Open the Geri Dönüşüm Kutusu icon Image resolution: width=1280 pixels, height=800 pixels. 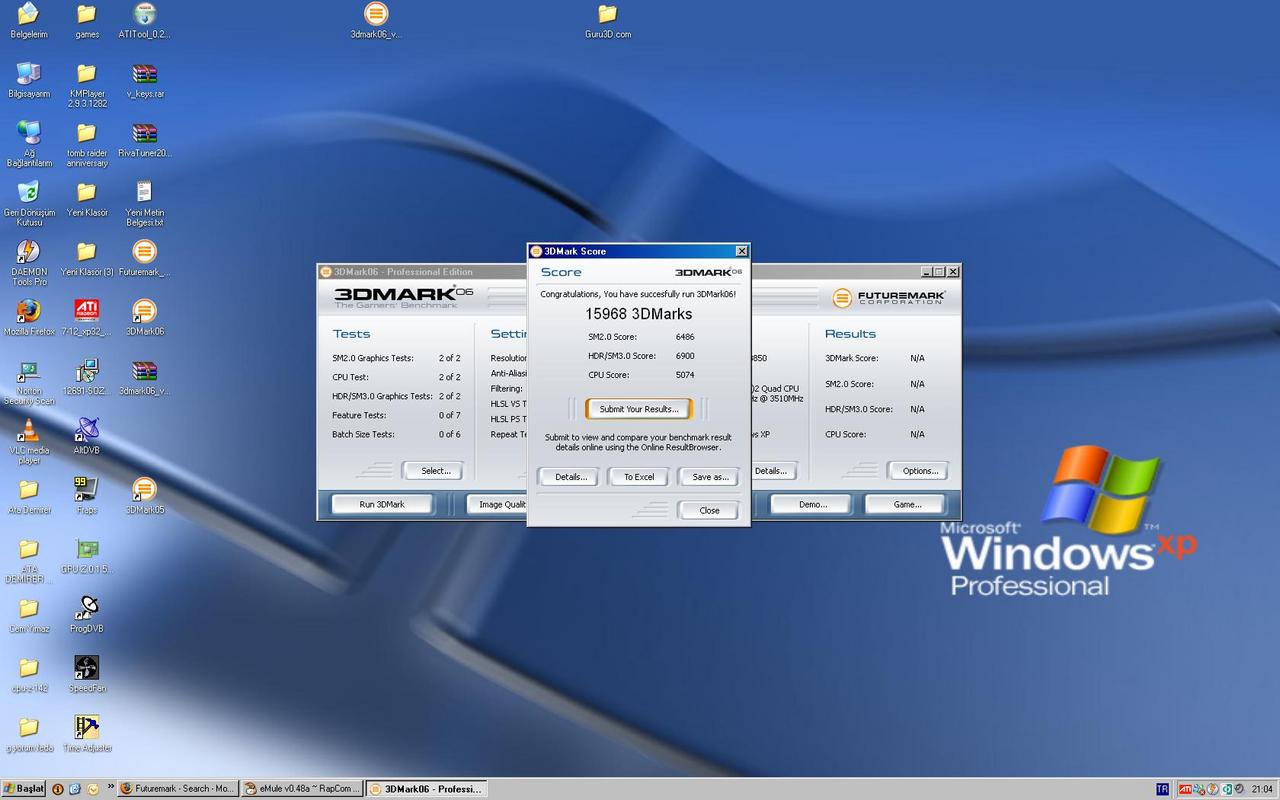29,203
